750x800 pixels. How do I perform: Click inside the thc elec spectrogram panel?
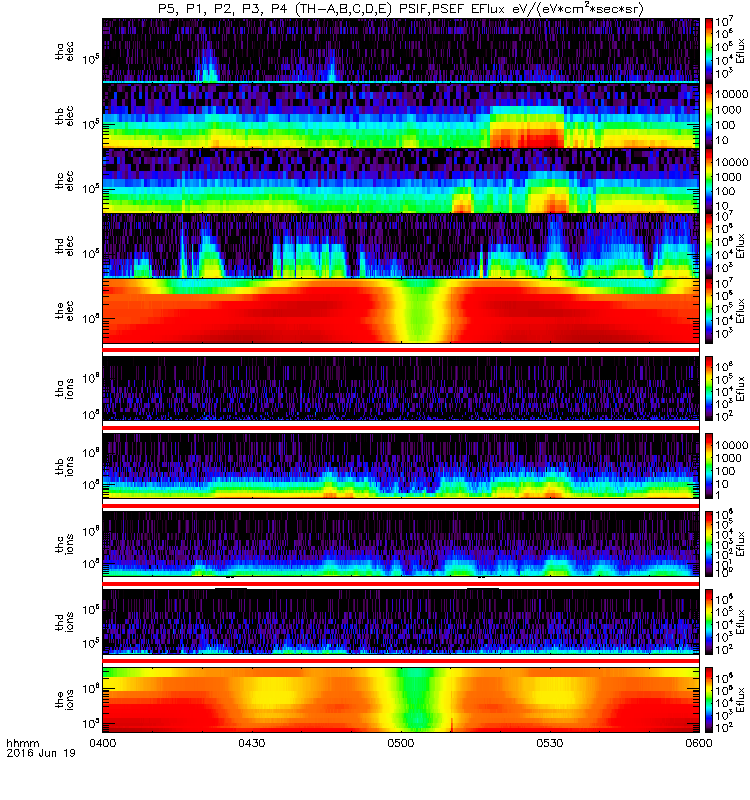coord(401,180)
